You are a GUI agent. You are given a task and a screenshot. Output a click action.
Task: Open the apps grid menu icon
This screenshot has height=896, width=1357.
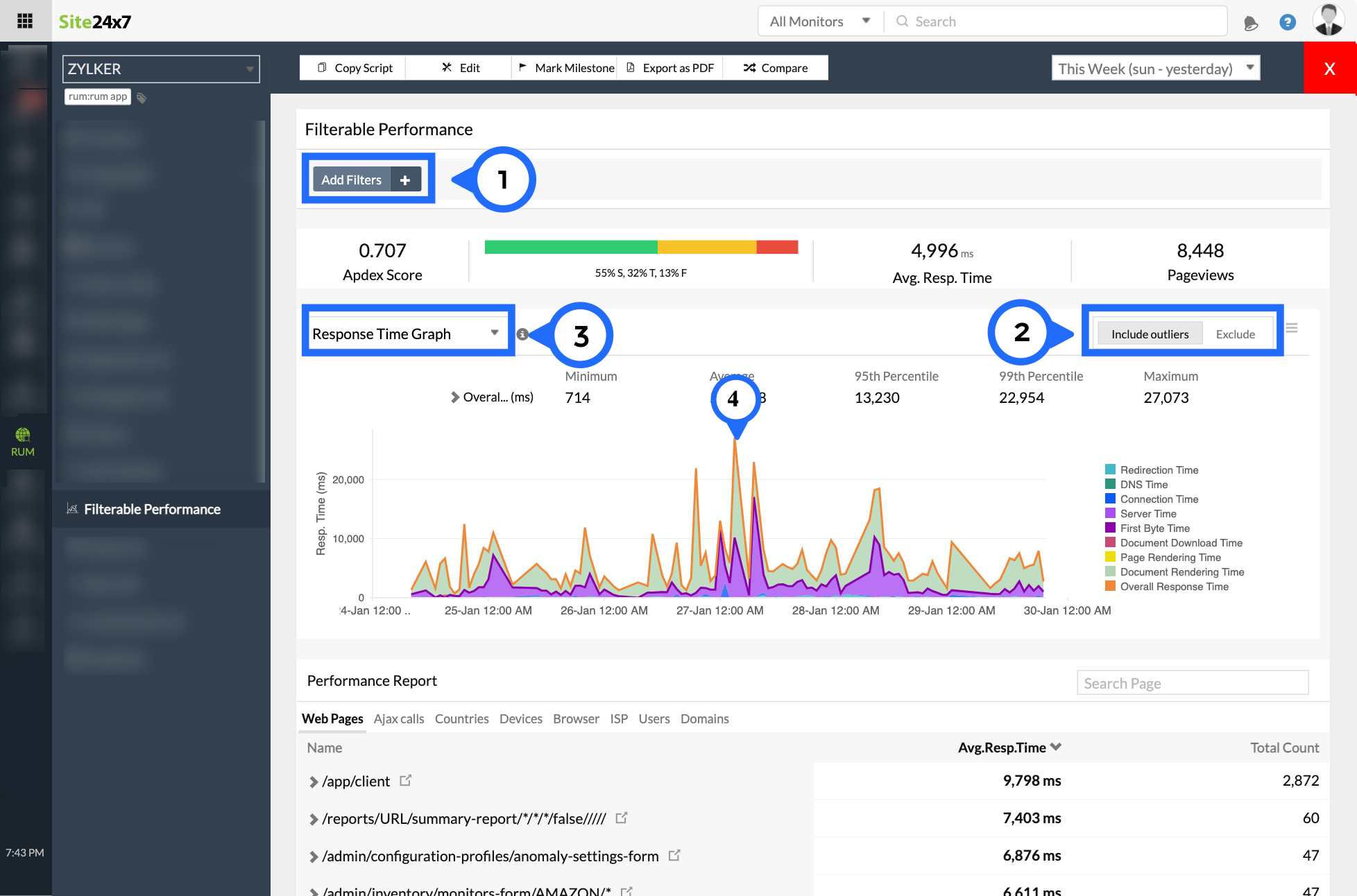point(25,21)
